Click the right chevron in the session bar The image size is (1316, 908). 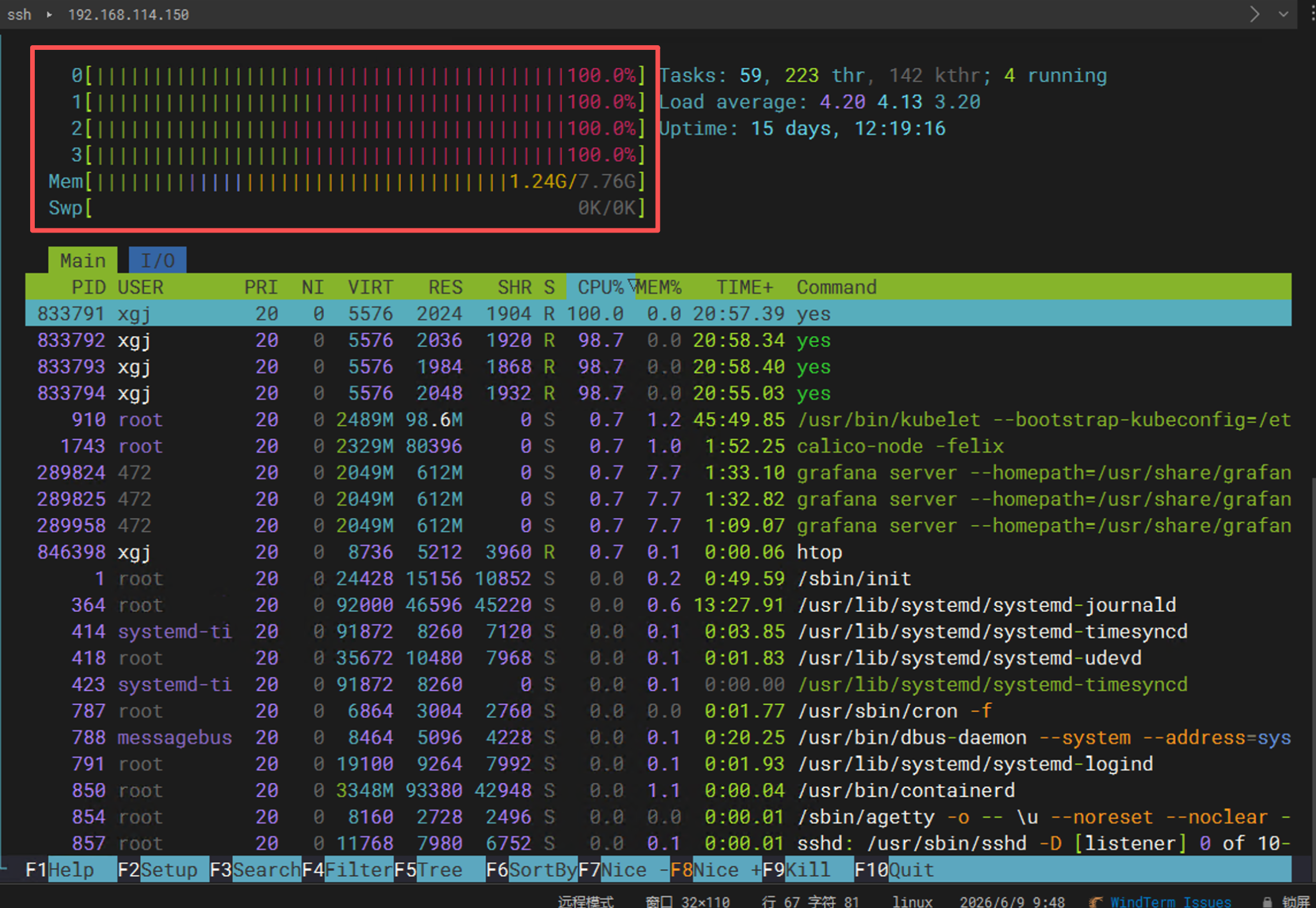click(x=1255, y=14)
